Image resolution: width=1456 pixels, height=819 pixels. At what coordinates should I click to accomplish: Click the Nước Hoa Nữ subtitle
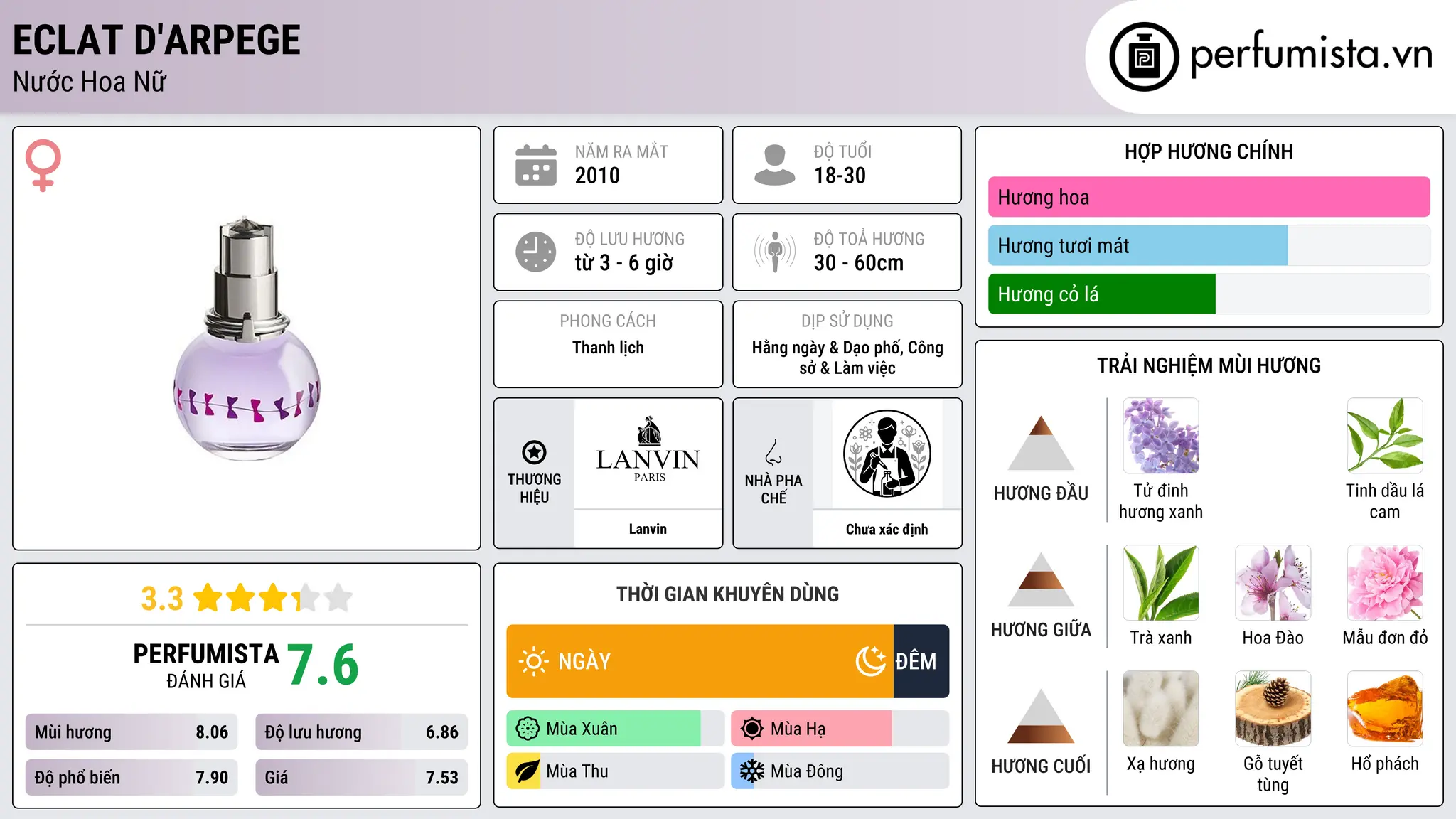[90, 82]
